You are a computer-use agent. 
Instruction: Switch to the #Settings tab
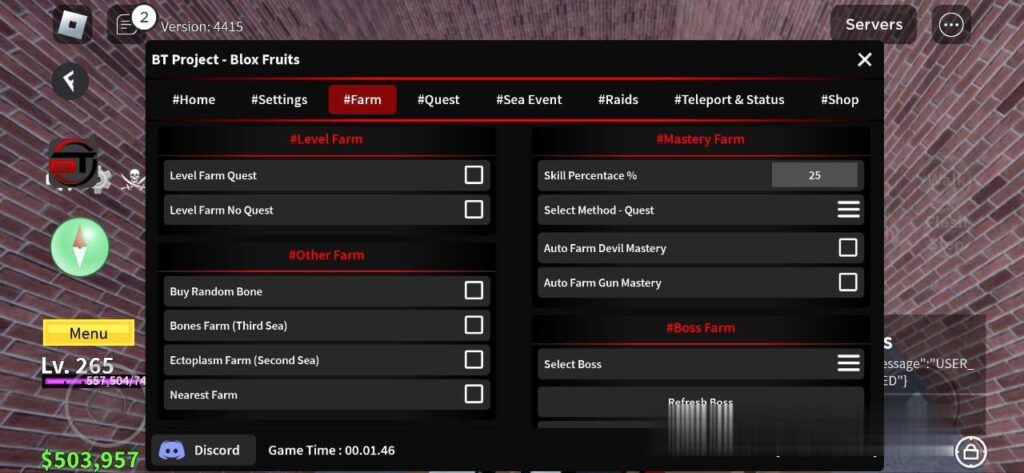pyautogui.click(x=279, y=99)
